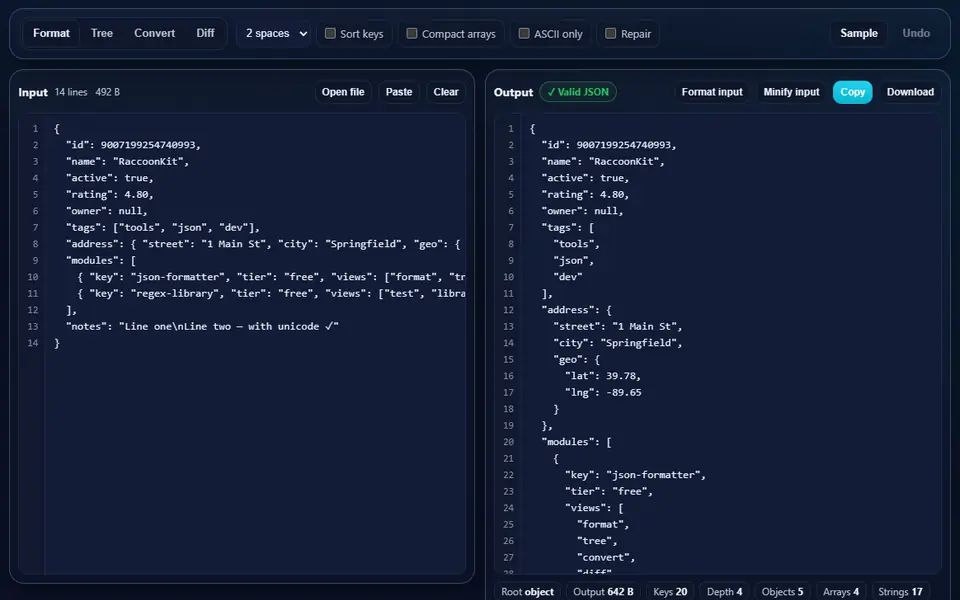960x600 pixels.
Task: Click the Objects 5 stat
Action: 782,591
